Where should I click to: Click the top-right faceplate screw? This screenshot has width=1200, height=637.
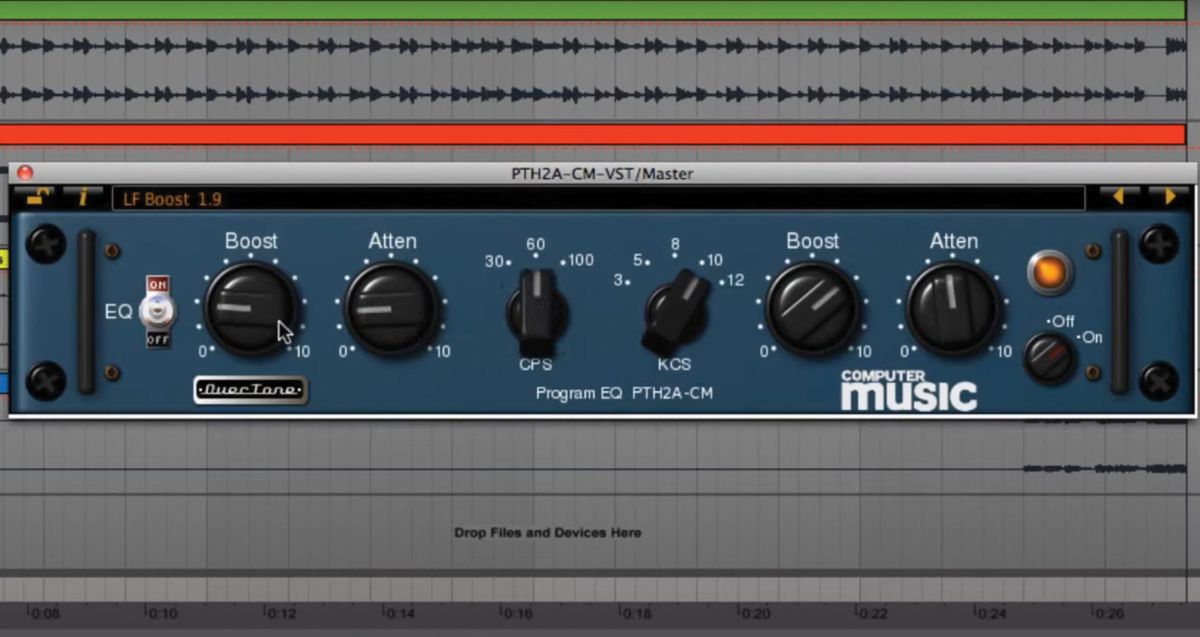(1160, 245)
